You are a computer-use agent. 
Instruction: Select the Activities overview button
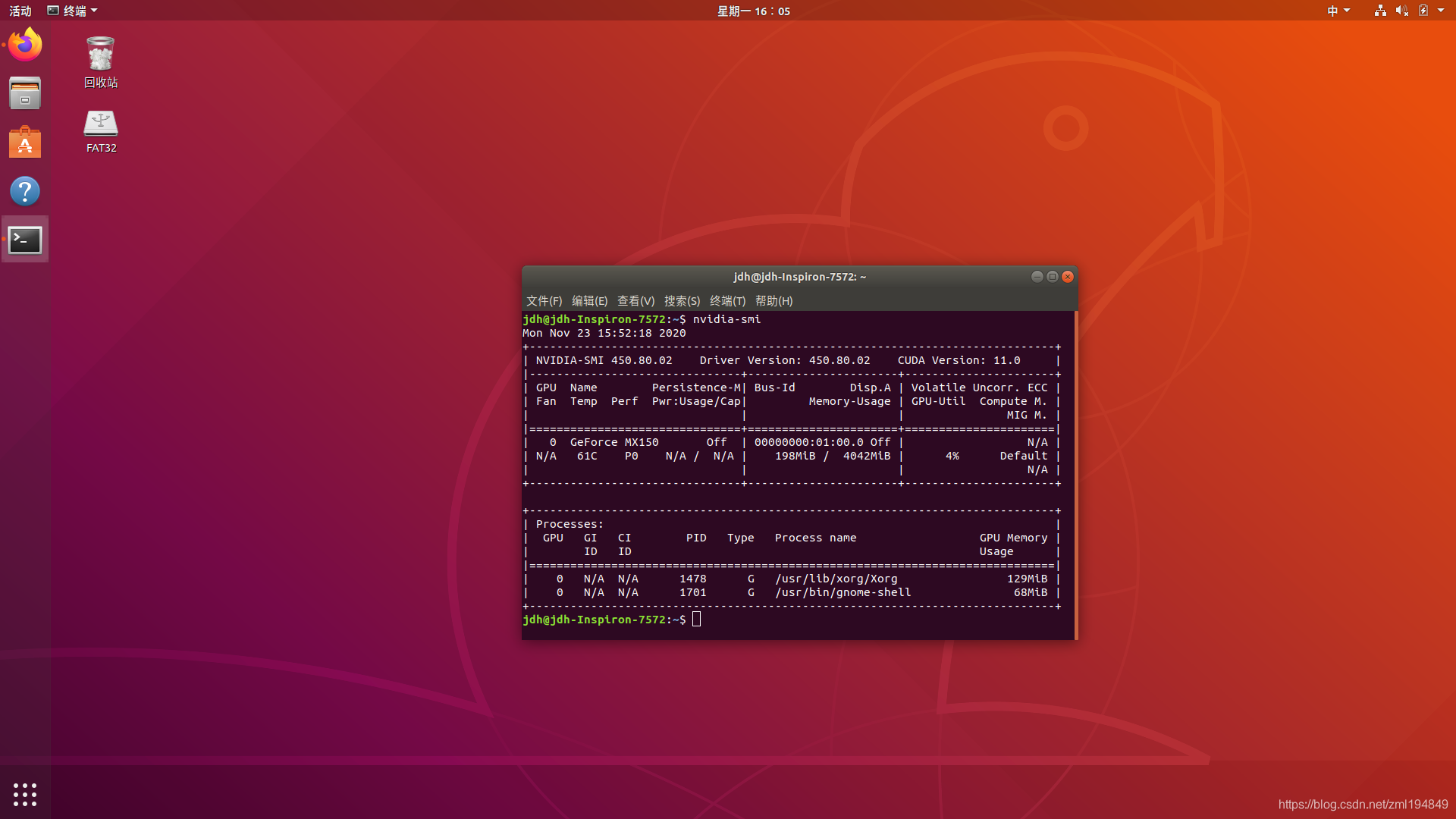[x=19, y=11]
